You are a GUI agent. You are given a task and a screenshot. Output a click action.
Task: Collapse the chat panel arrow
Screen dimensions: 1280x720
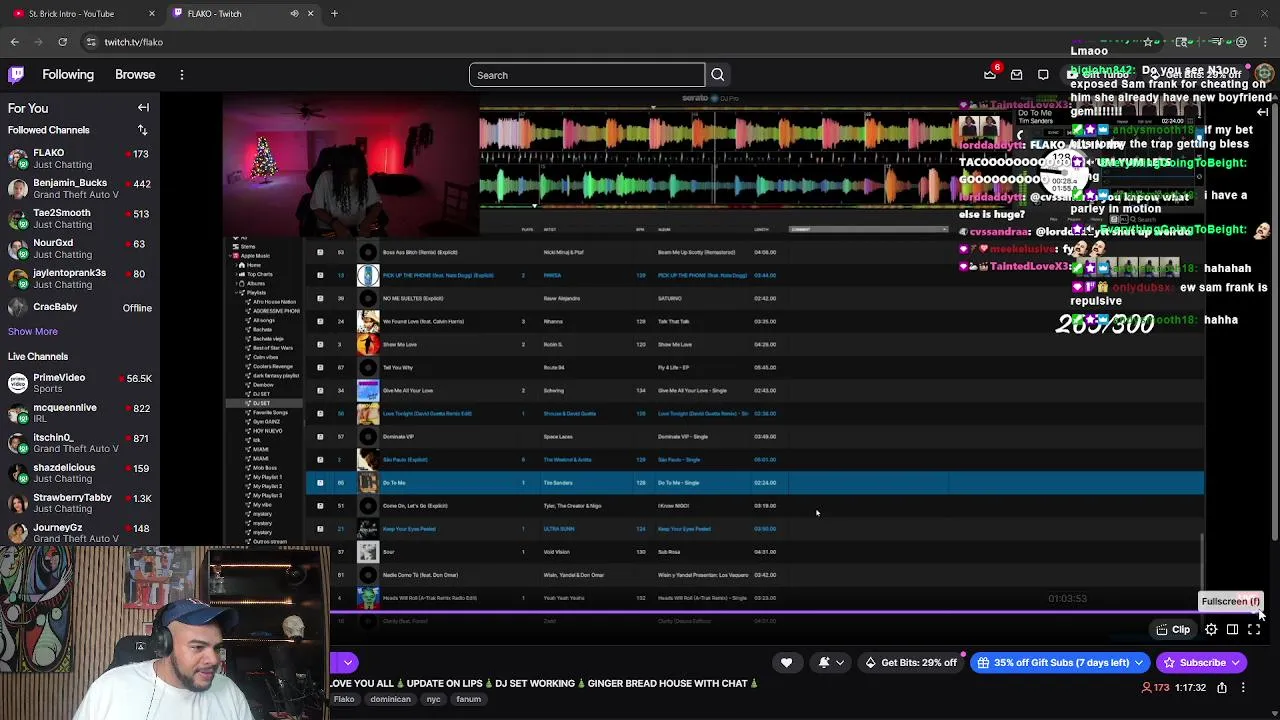click(1262, 113)
